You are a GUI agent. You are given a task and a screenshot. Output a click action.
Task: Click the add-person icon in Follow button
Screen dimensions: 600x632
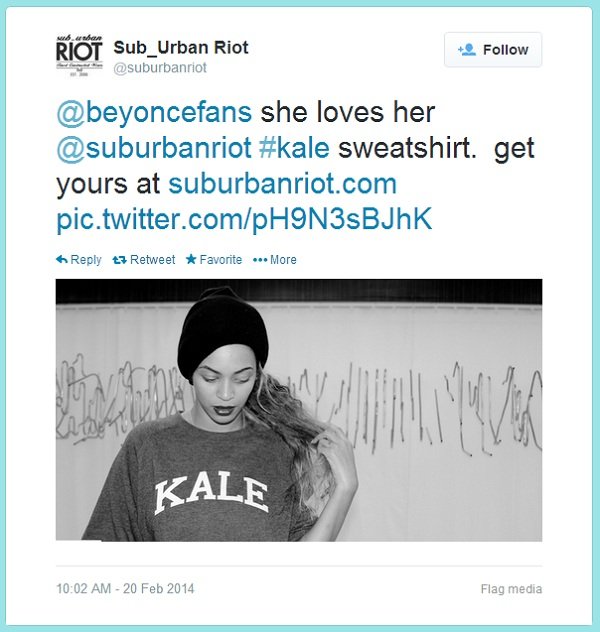pos(467,50)
